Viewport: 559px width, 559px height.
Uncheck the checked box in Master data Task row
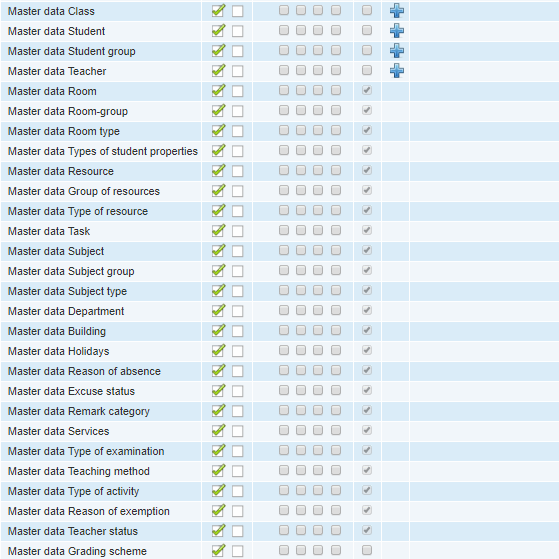(366, 230)
